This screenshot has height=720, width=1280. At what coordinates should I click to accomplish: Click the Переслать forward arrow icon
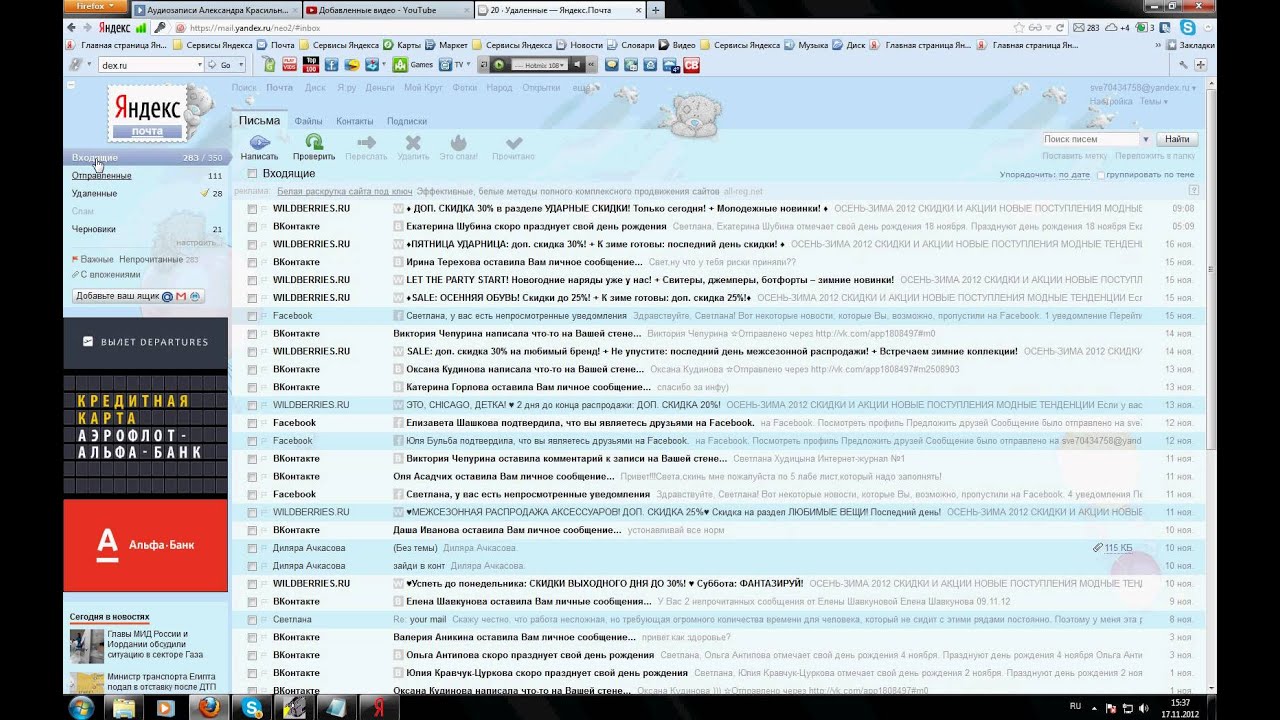pyautogui.click(x=366, y=142)
